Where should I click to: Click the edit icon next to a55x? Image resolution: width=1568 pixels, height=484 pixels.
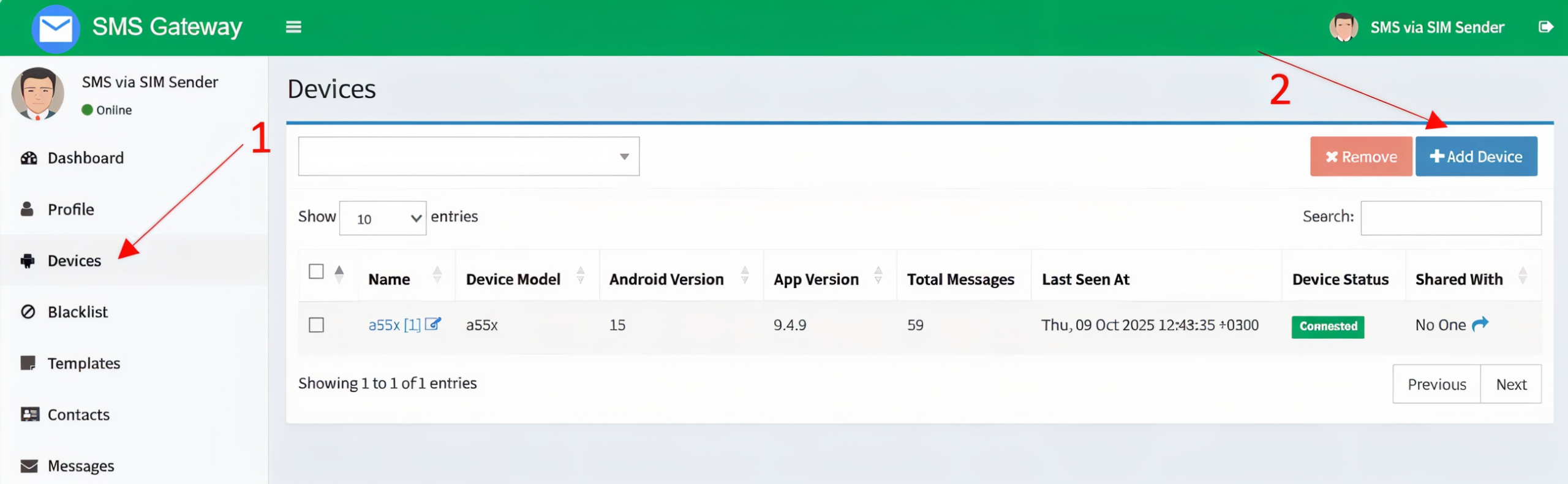point(432,324)
